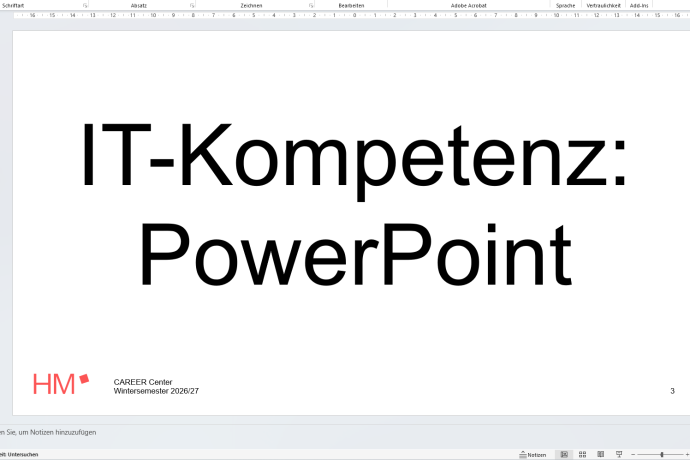
Task: Click the slide number 3
Action: pyautogui.click(x=672, y=391)
